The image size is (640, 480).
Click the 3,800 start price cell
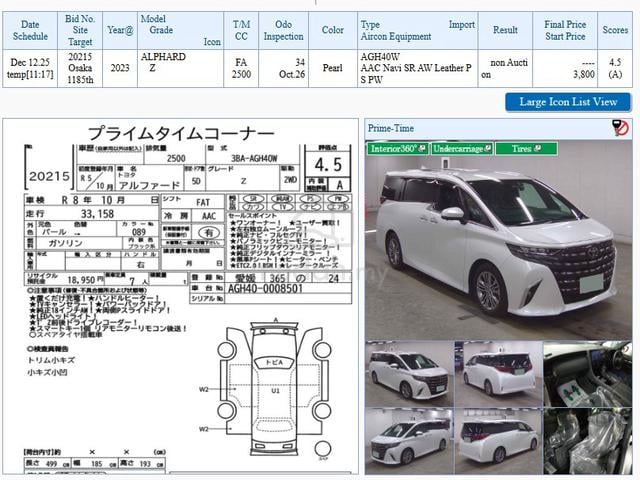pyautogui.click(x=565, y=69)
